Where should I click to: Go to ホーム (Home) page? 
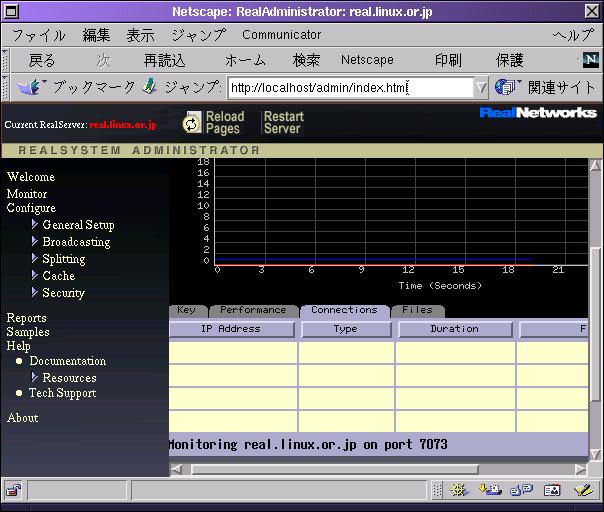(x=245, y=60)
